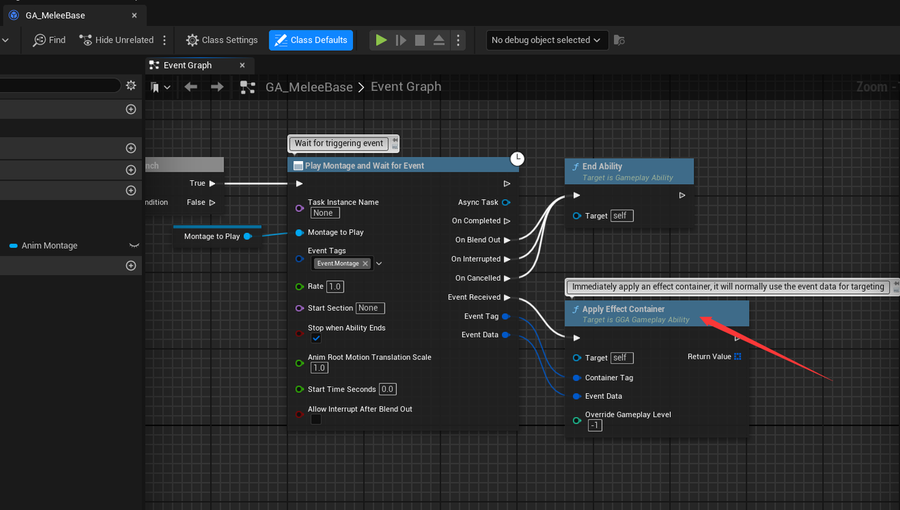Open Class Defaults
The width and height of the screenshot is (900, 510).
(x=311, y=40)
